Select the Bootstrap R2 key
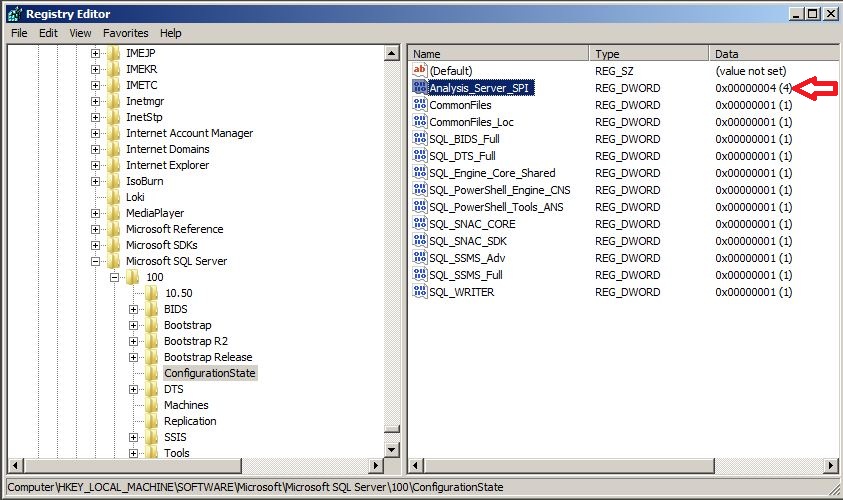The height and width of the screenshot is (500, 843). (x=196, y=341)
